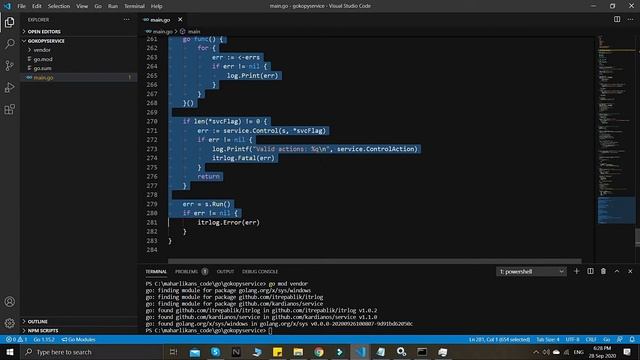Change UTF-8 encoding in status bar
Screen dimensions: 640x360
pos(573,340)
